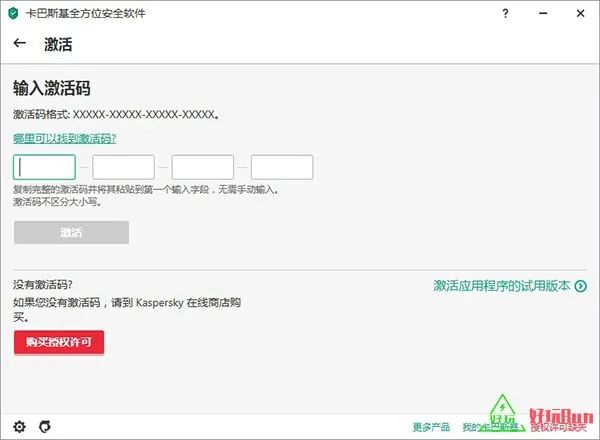Image resolution: width=600 pixels, height=440 pixels.
Task: Click the 激活码格式 format text
Action: coord(116,114)
